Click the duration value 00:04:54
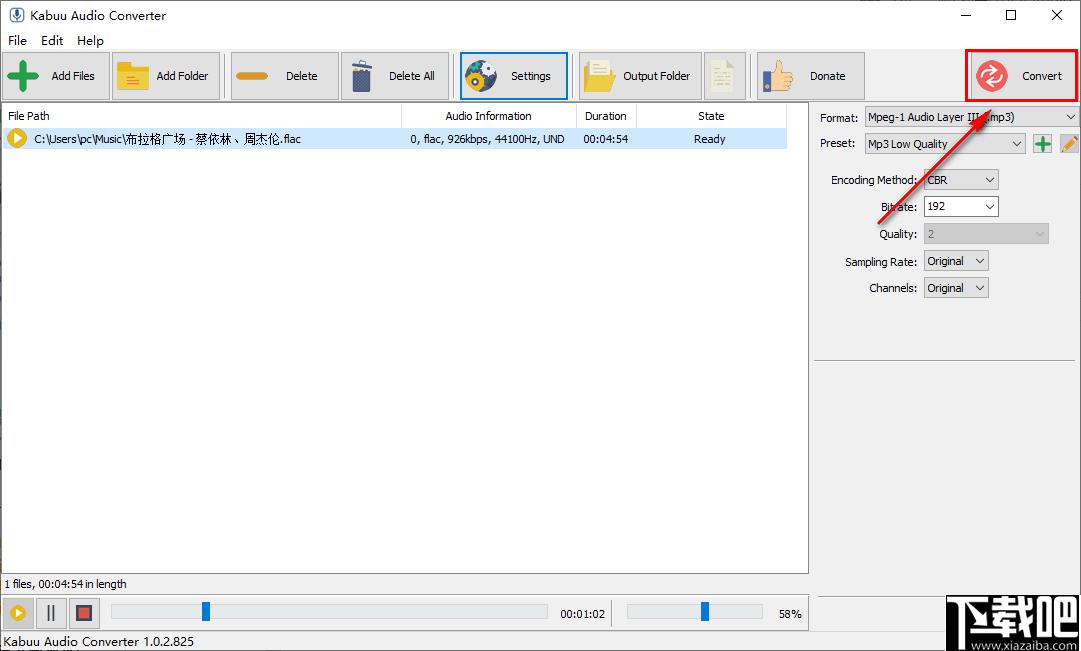The image size is (1081, 651). 606,139
